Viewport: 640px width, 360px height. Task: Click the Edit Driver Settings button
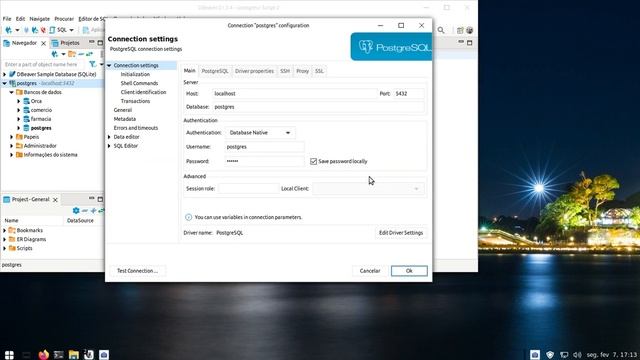[x=401, y=233]
